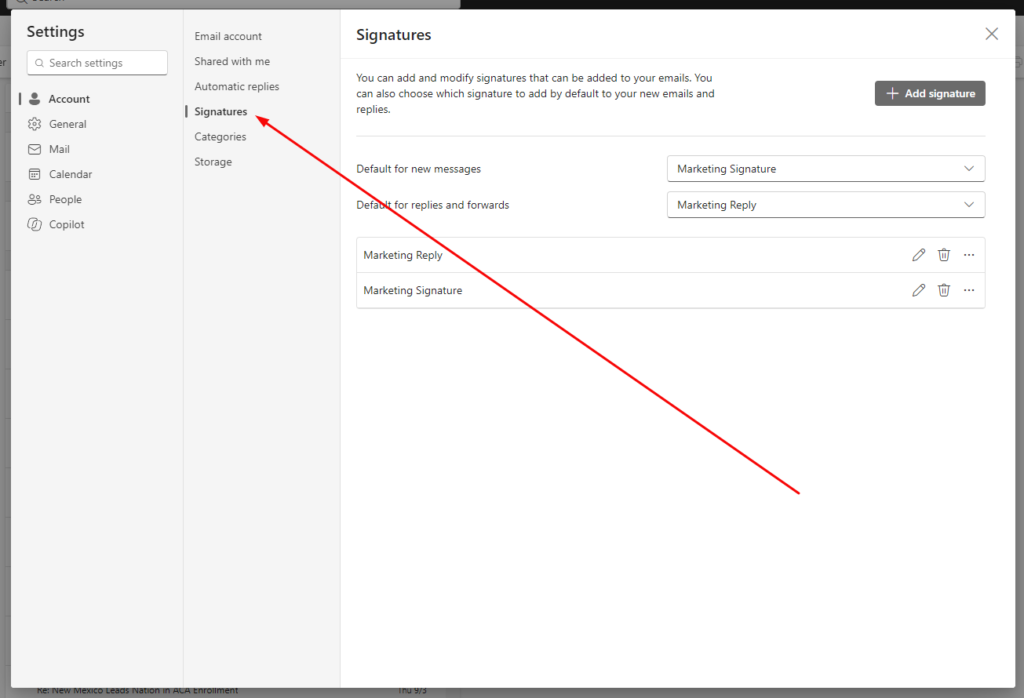Image resolution: width=1024 pixels, height=698 pixels.
Task: Delete the Marketing Reply signature trash icon
Action: coord(944,255)
